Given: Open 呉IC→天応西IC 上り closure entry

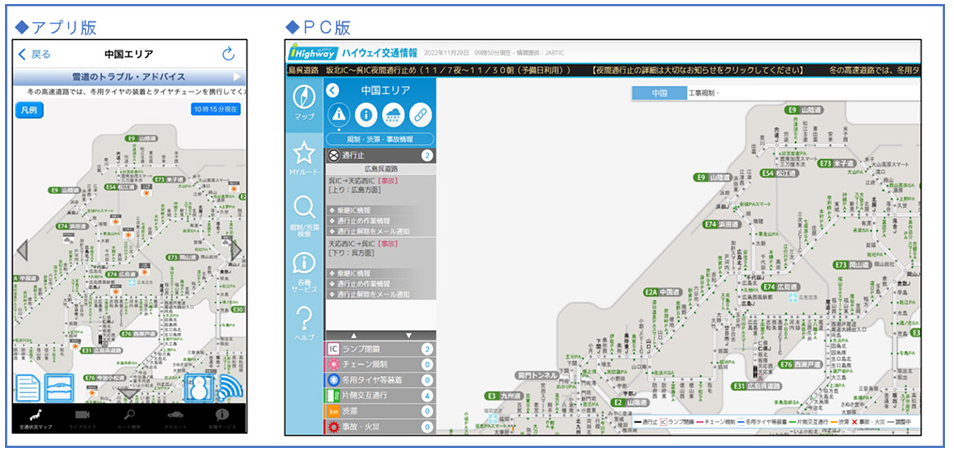Looking at the screenshot, I should click(x=380, y=186).
